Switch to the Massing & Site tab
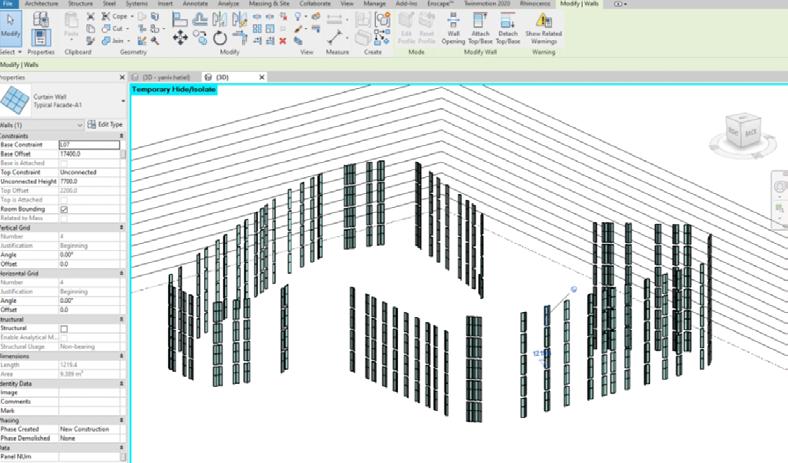Image resolution: width=788 pixels, height=463 pixels. [269, 4]
